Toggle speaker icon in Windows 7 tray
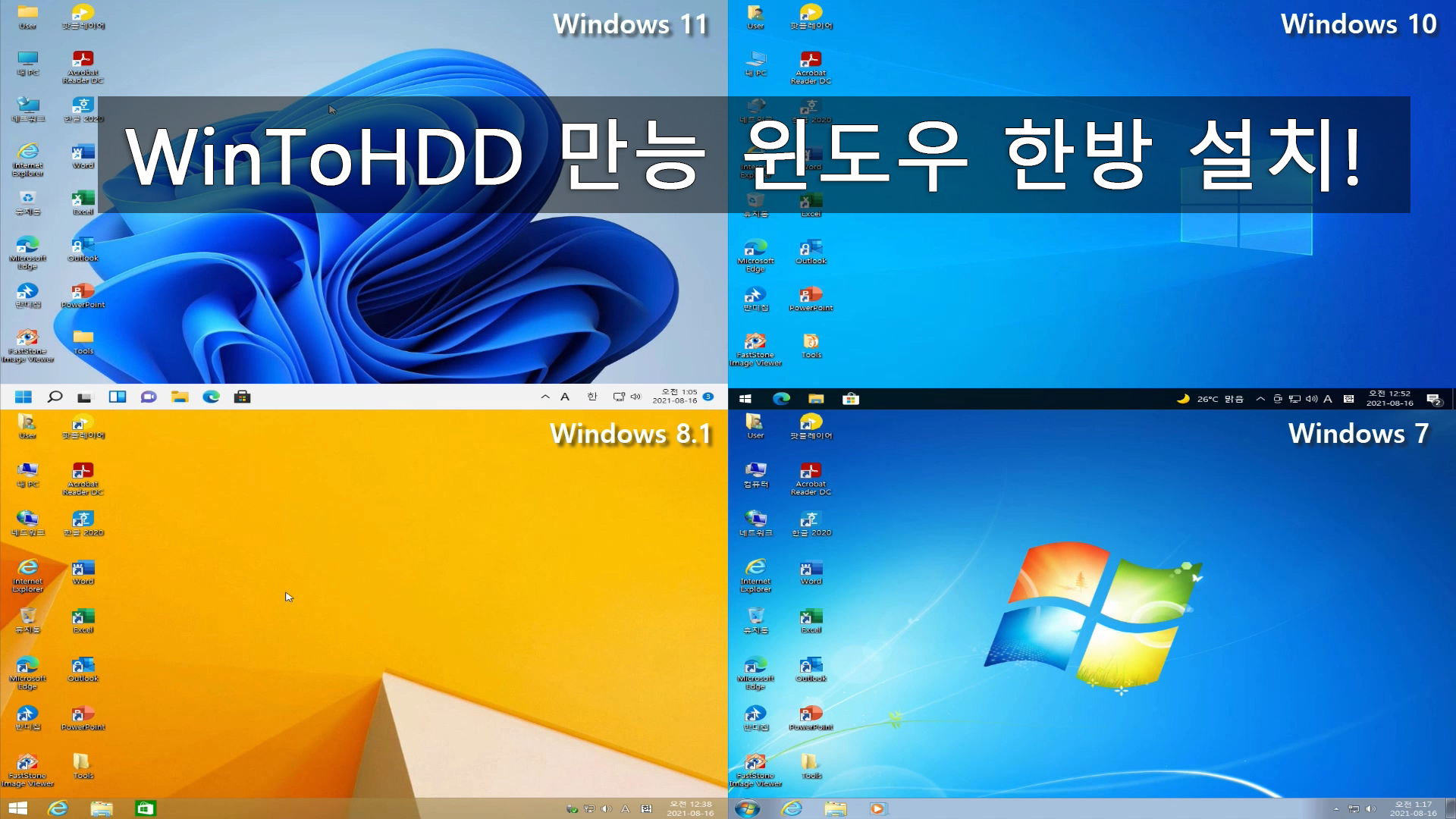The image size is (1456, 819). click(x=1370, y=808)
